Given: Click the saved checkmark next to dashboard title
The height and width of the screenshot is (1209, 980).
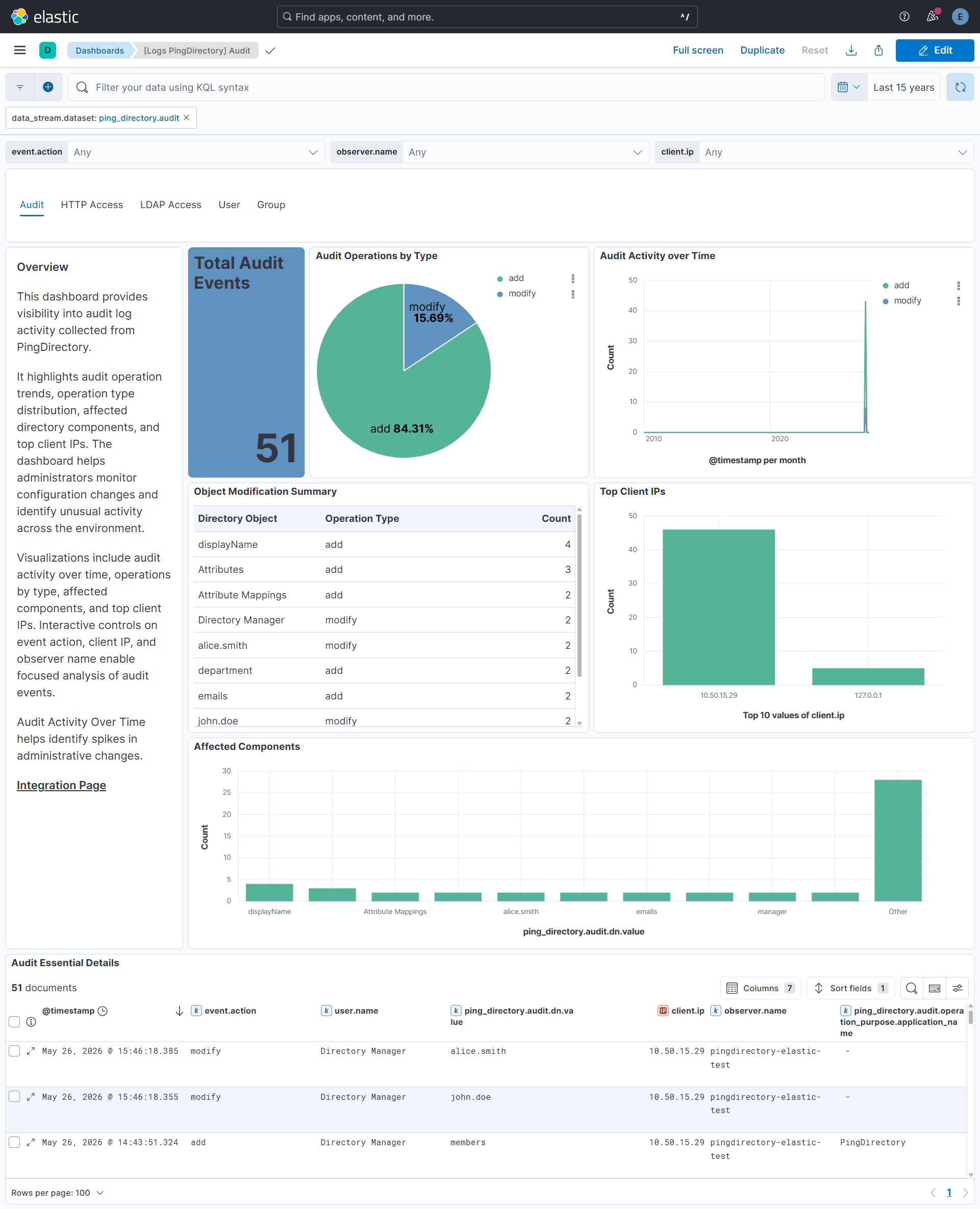Looking at the screenshot, I should (x=270, y=51).
